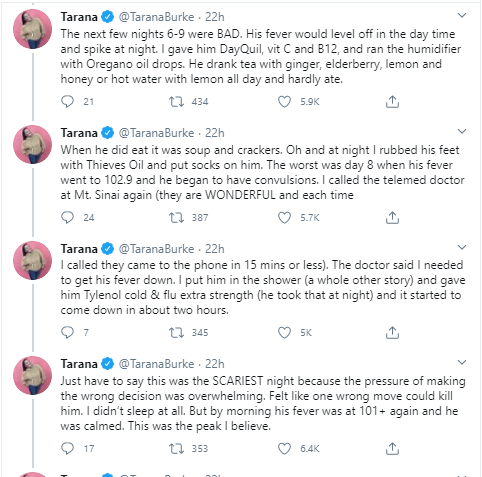
Task: View the avatar beside the Mt. Sinai tweet
Action: pos(33,144)
